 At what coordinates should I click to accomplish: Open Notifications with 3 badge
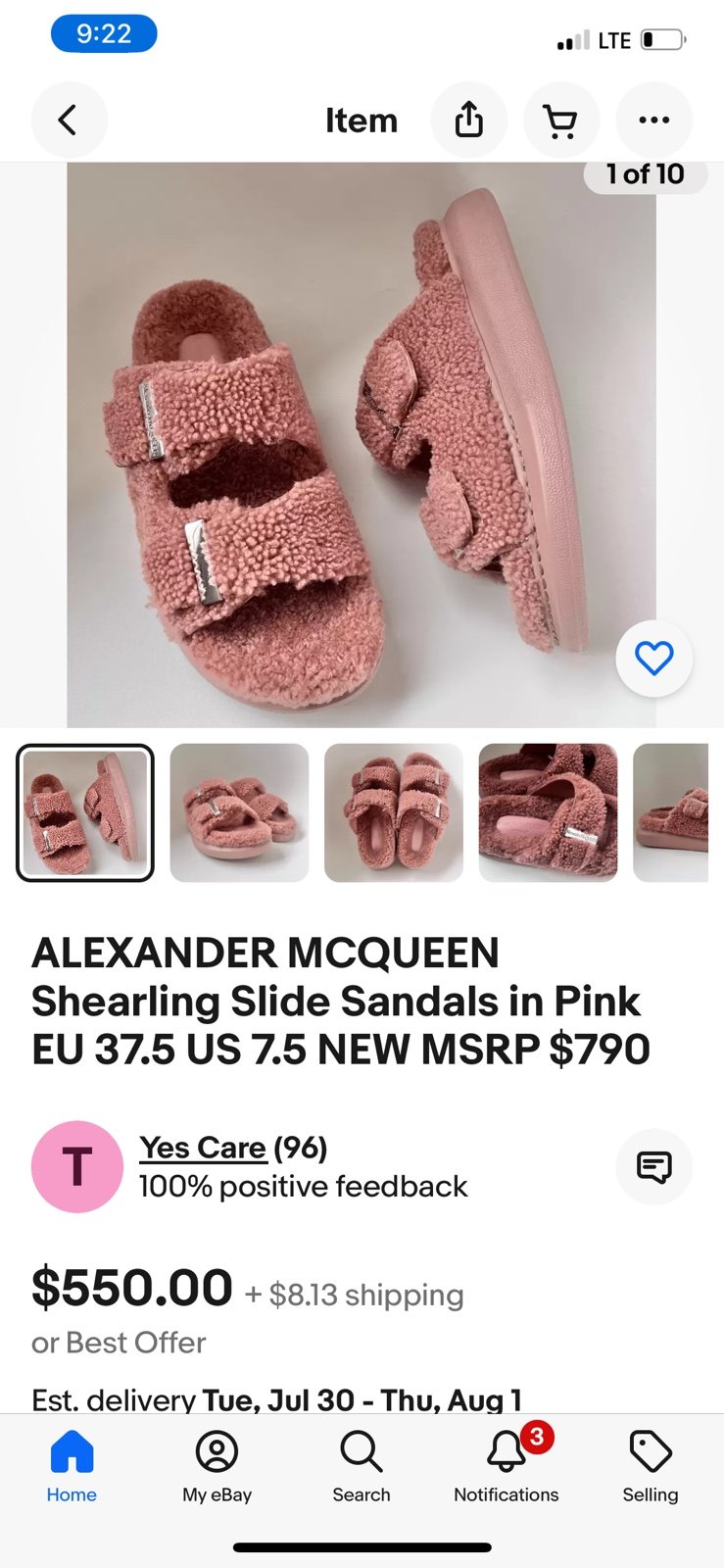507,1467
